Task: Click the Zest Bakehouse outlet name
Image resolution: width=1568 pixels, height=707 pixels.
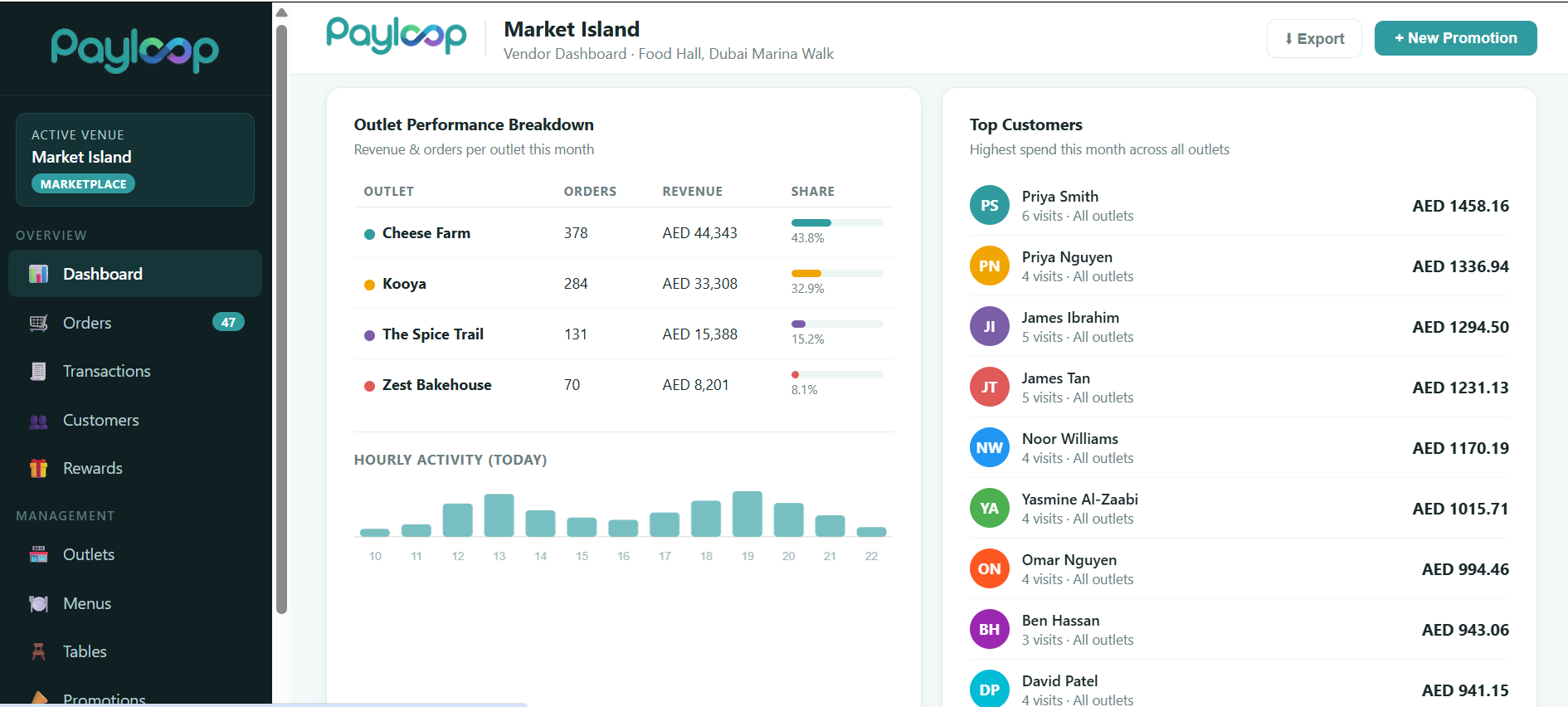Action: click(437, 385)
